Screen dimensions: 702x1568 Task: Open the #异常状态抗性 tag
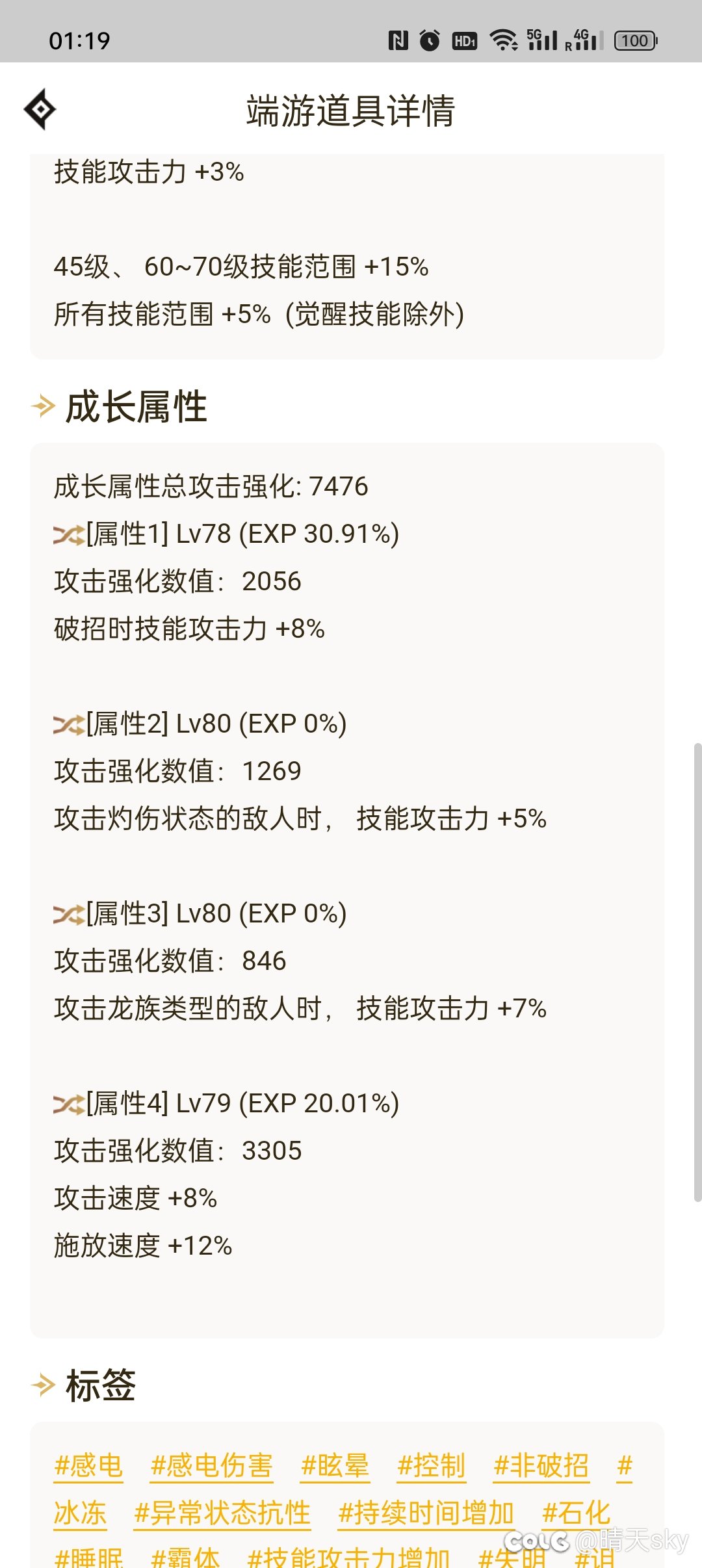[222, 1513]
